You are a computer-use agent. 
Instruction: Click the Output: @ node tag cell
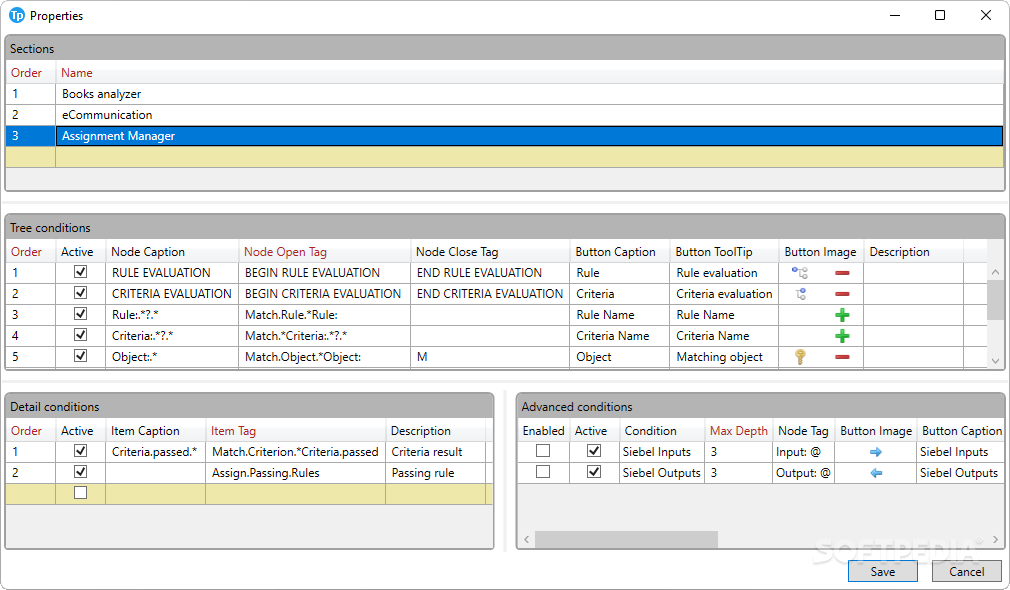click(x=803, y=473)
